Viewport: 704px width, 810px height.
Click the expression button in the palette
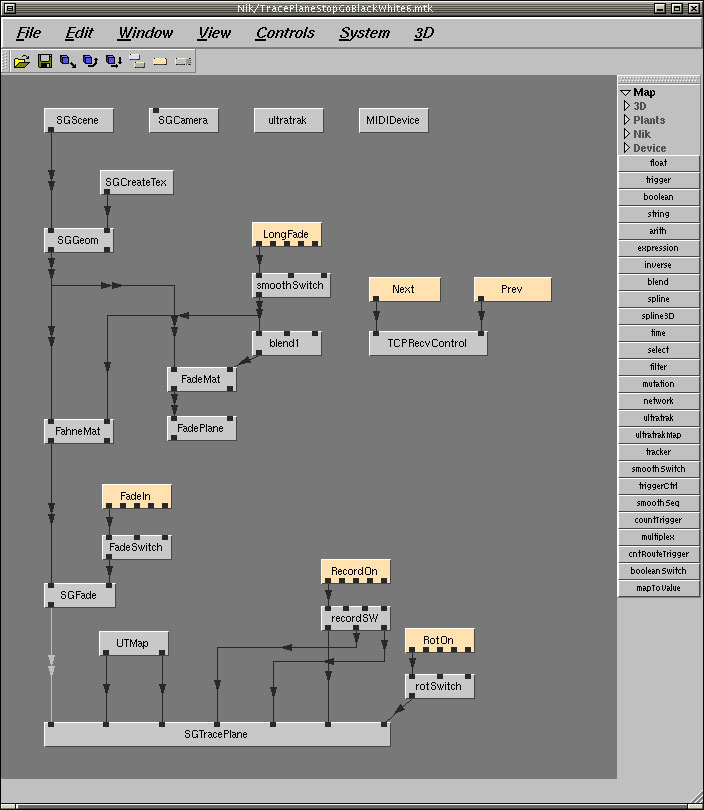658,248
